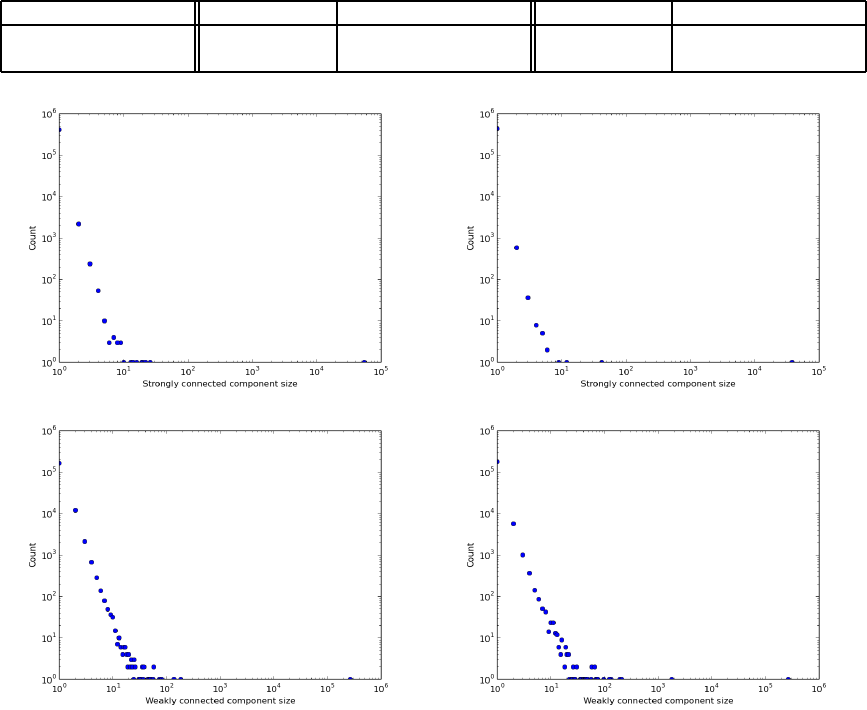
Task: Click the Count y-axis label of bottom-right plot
Action: 471,555
